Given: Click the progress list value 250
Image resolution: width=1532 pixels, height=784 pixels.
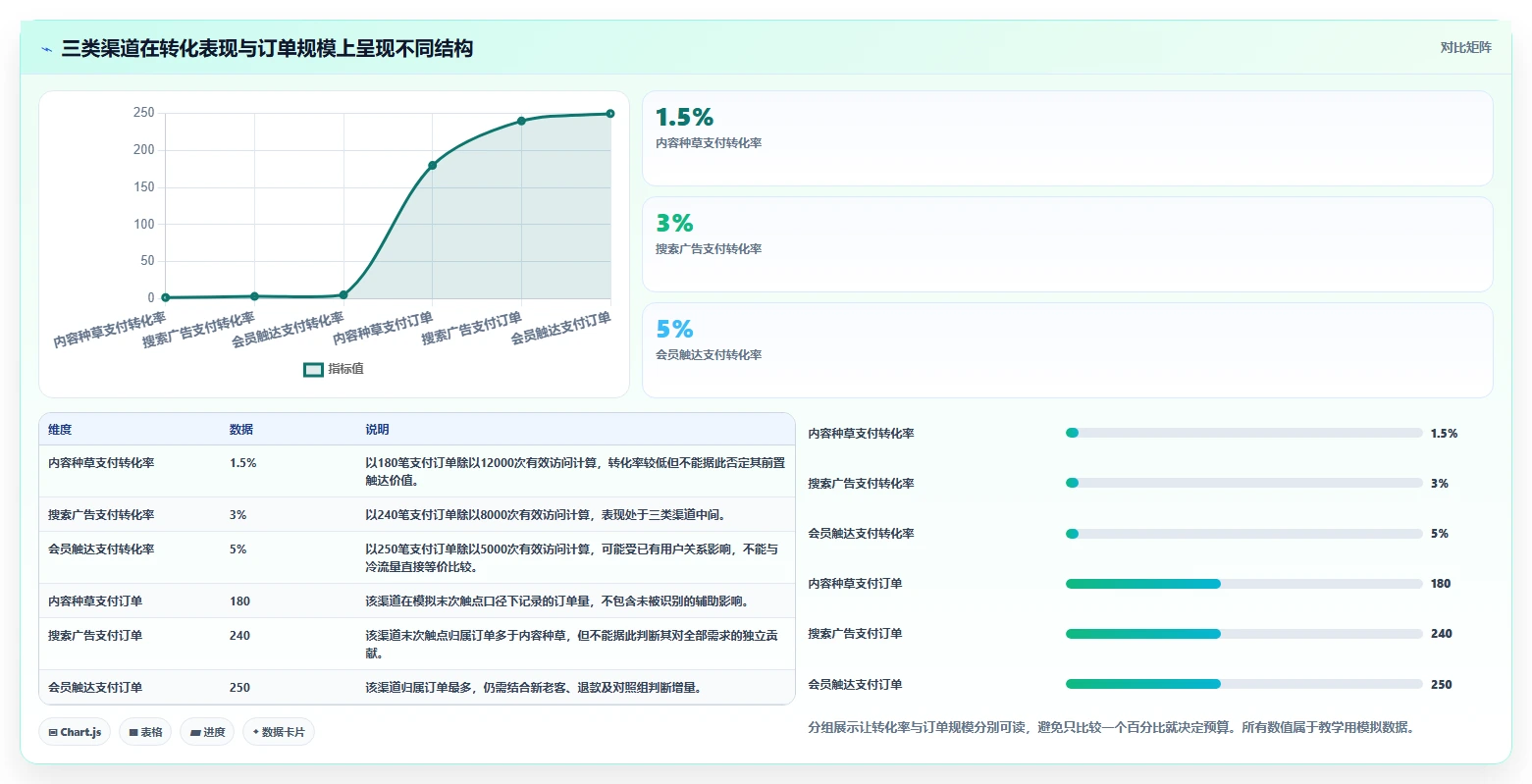Looking at the screenshot, I should click(1441, 685).
